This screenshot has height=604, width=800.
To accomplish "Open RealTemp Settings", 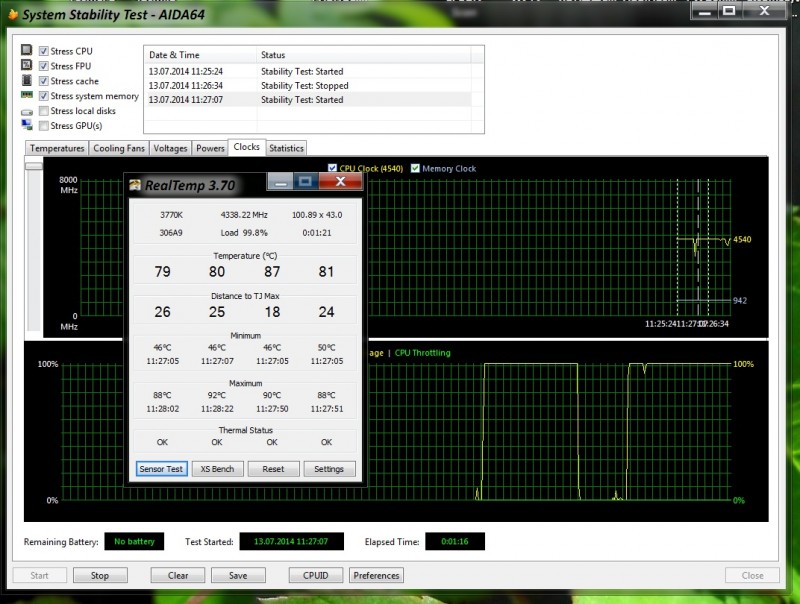I will pos(329,469).
